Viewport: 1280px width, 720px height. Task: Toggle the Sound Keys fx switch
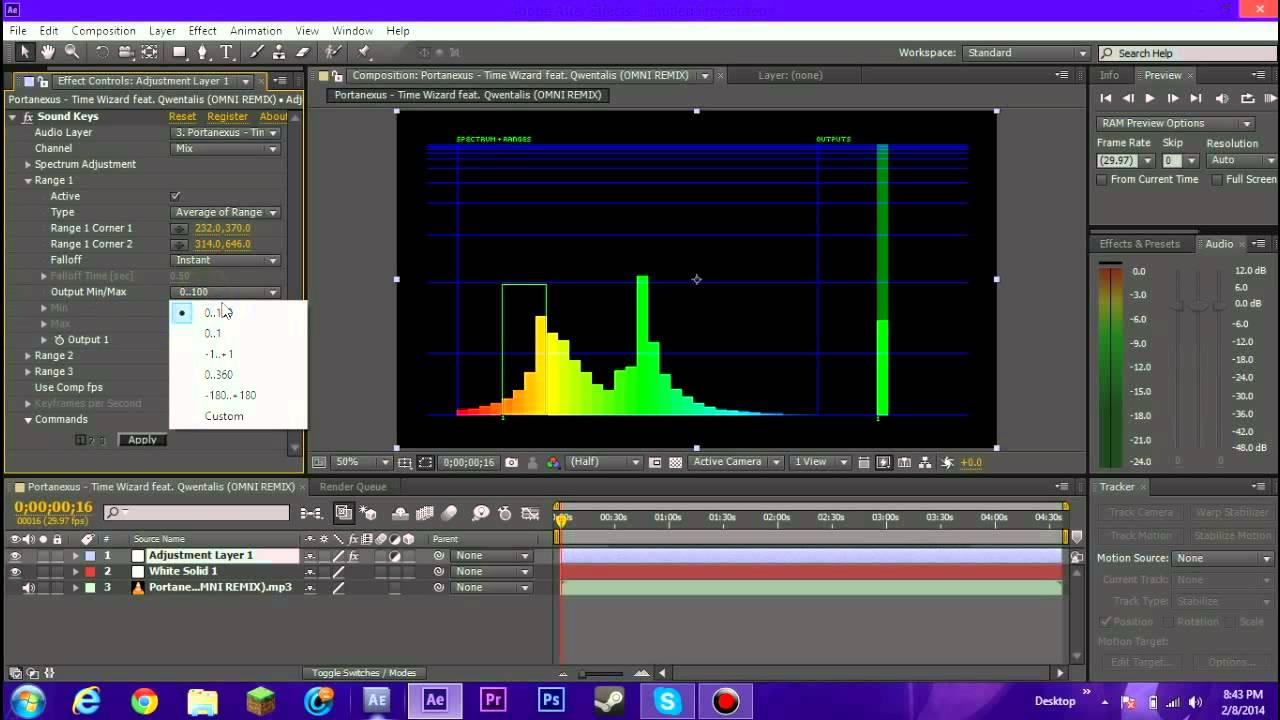pos(28,116)
